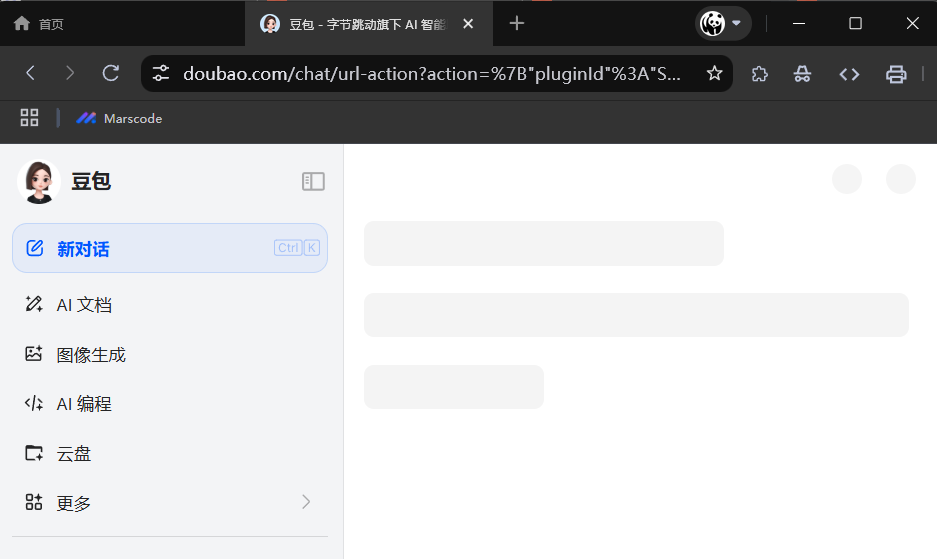Click the 豆包 avatar logo

[39, 182]
